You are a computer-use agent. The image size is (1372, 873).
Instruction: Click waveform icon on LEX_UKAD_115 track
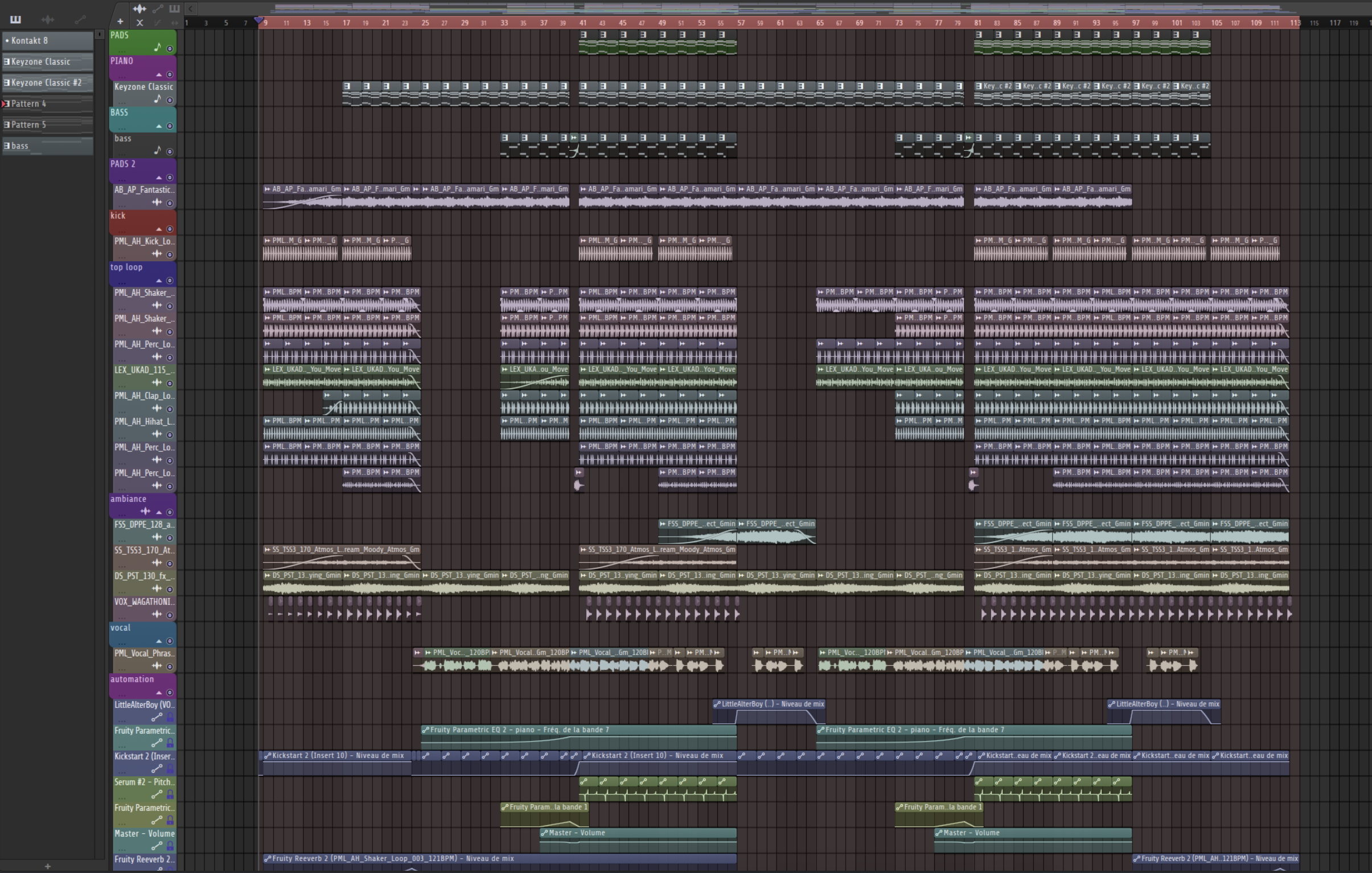(x=157, y=382)
